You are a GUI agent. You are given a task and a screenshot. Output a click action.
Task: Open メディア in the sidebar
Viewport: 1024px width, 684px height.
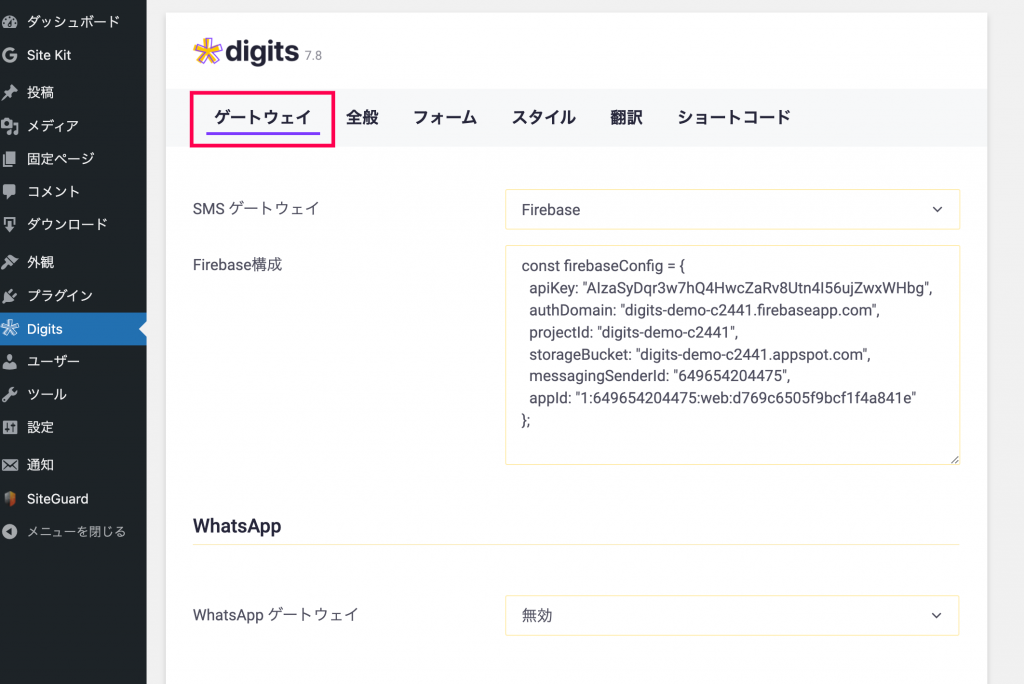pos(73,125)
